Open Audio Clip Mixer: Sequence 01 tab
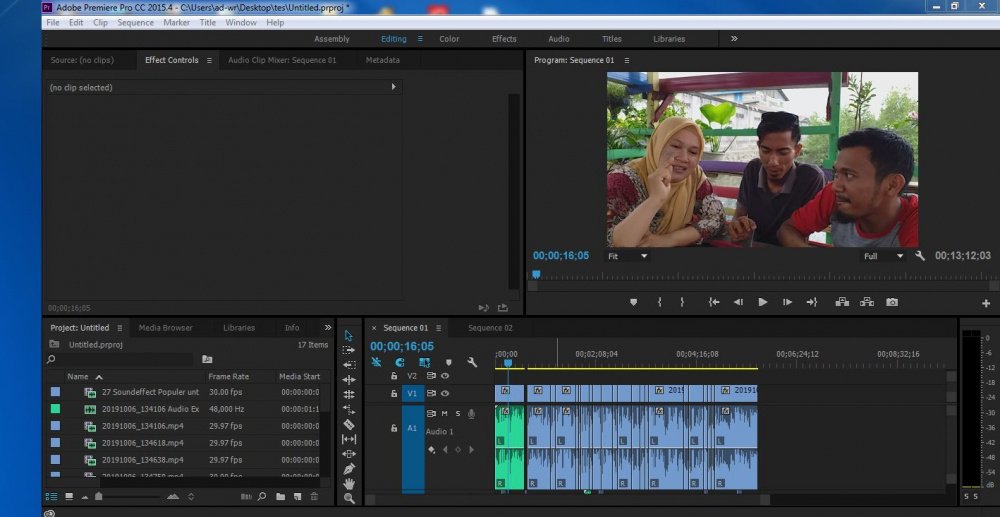The width and height of the screenshot is (1000, 517). 282,60
